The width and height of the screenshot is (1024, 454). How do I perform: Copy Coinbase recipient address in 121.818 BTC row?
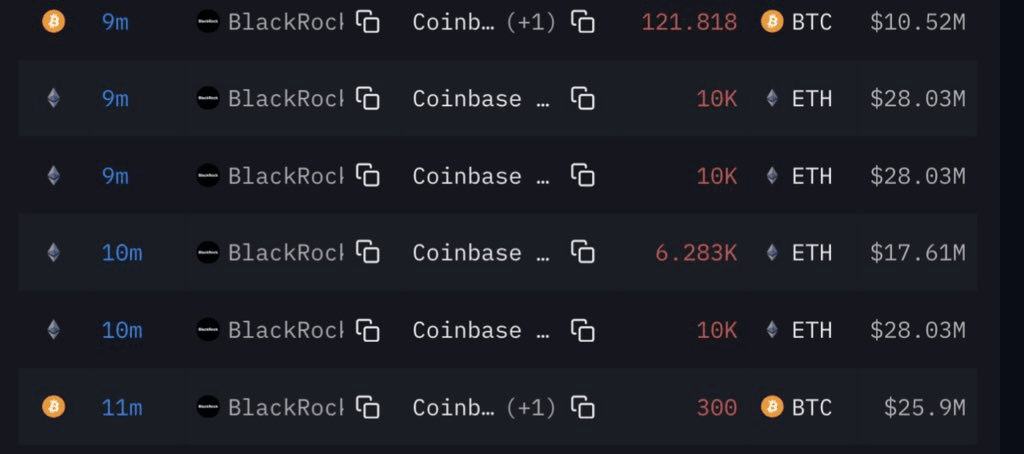coord(583,22)
